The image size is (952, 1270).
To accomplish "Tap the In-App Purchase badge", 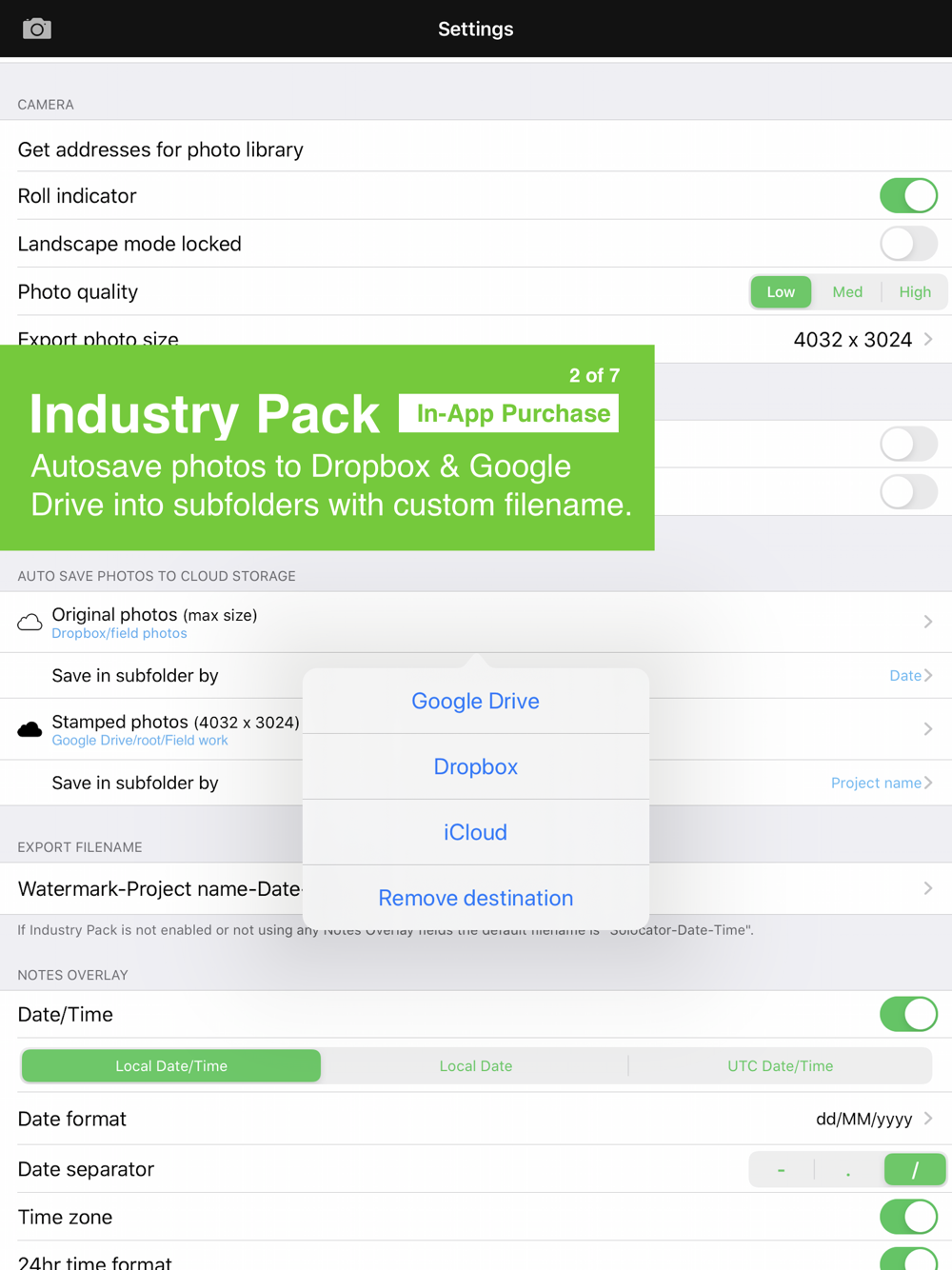I will tap(508, 414).
